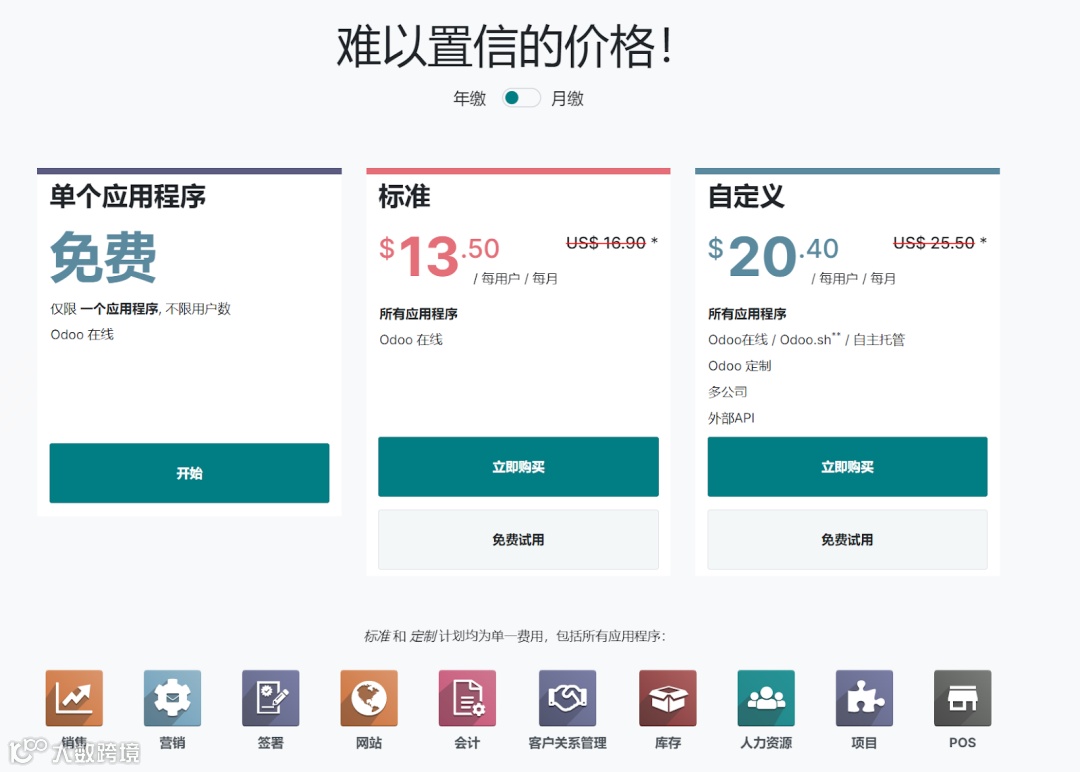Open the 网站 website globe icon
The image size is (1080, 772).
[x=369, y=698]
